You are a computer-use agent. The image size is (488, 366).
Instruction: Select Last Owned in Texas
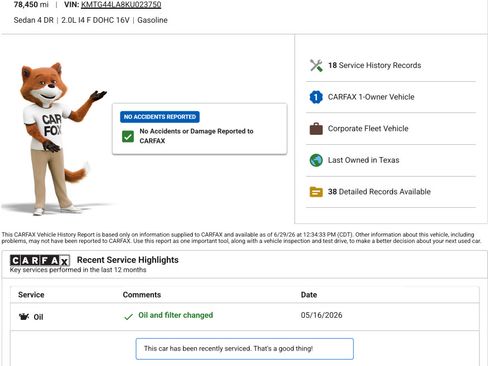pyautogui.click(x=363, y=160)
